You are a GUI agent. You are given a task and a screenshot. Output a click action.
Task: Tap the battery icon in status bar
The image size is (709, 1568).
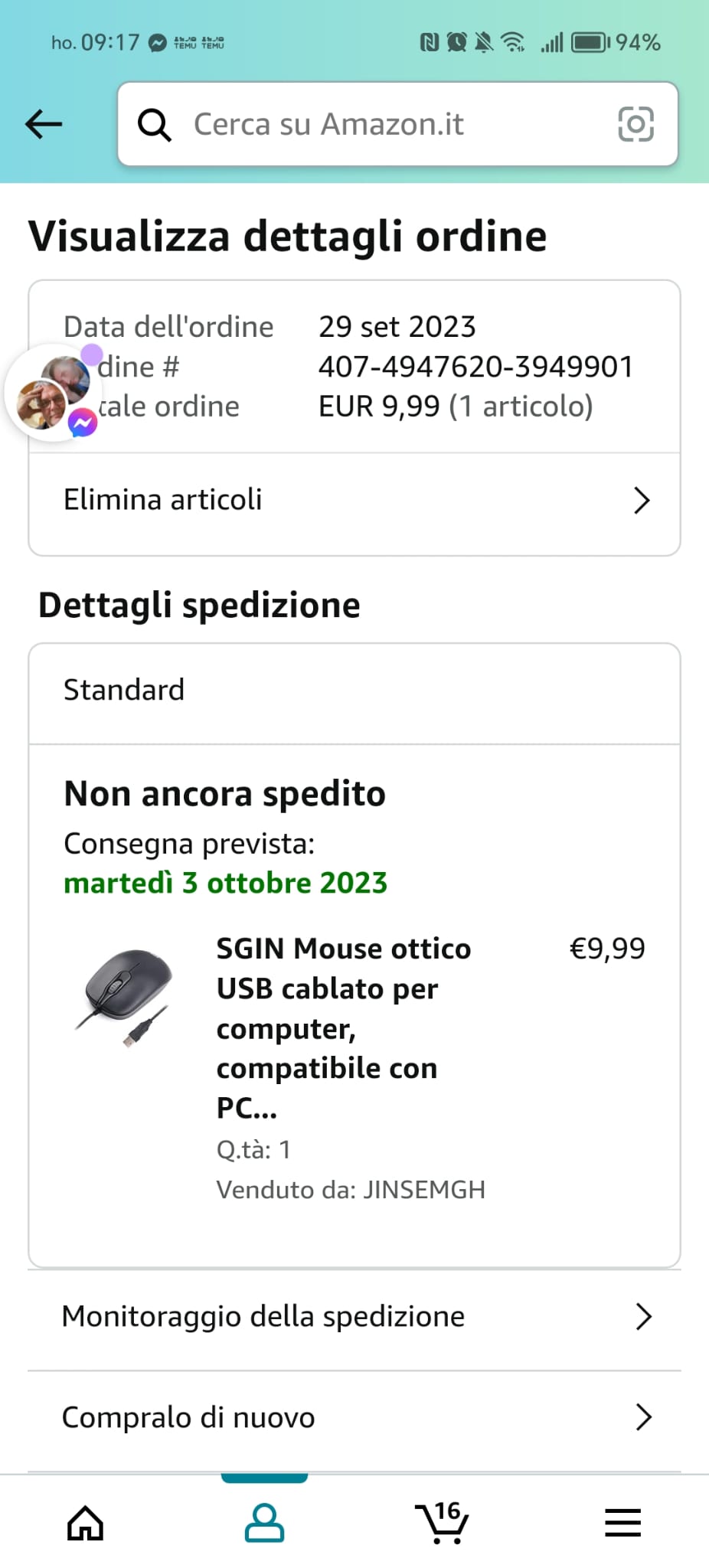(591, 42)
